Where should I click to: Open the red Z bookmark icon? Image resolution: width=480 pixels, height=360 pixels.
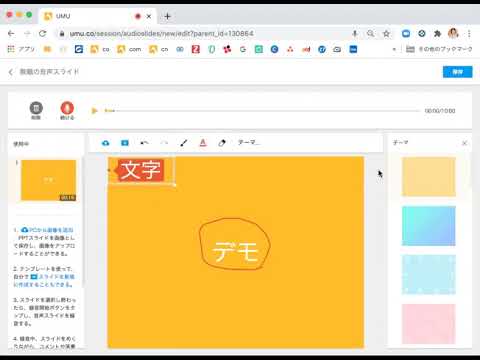point(196,49)
